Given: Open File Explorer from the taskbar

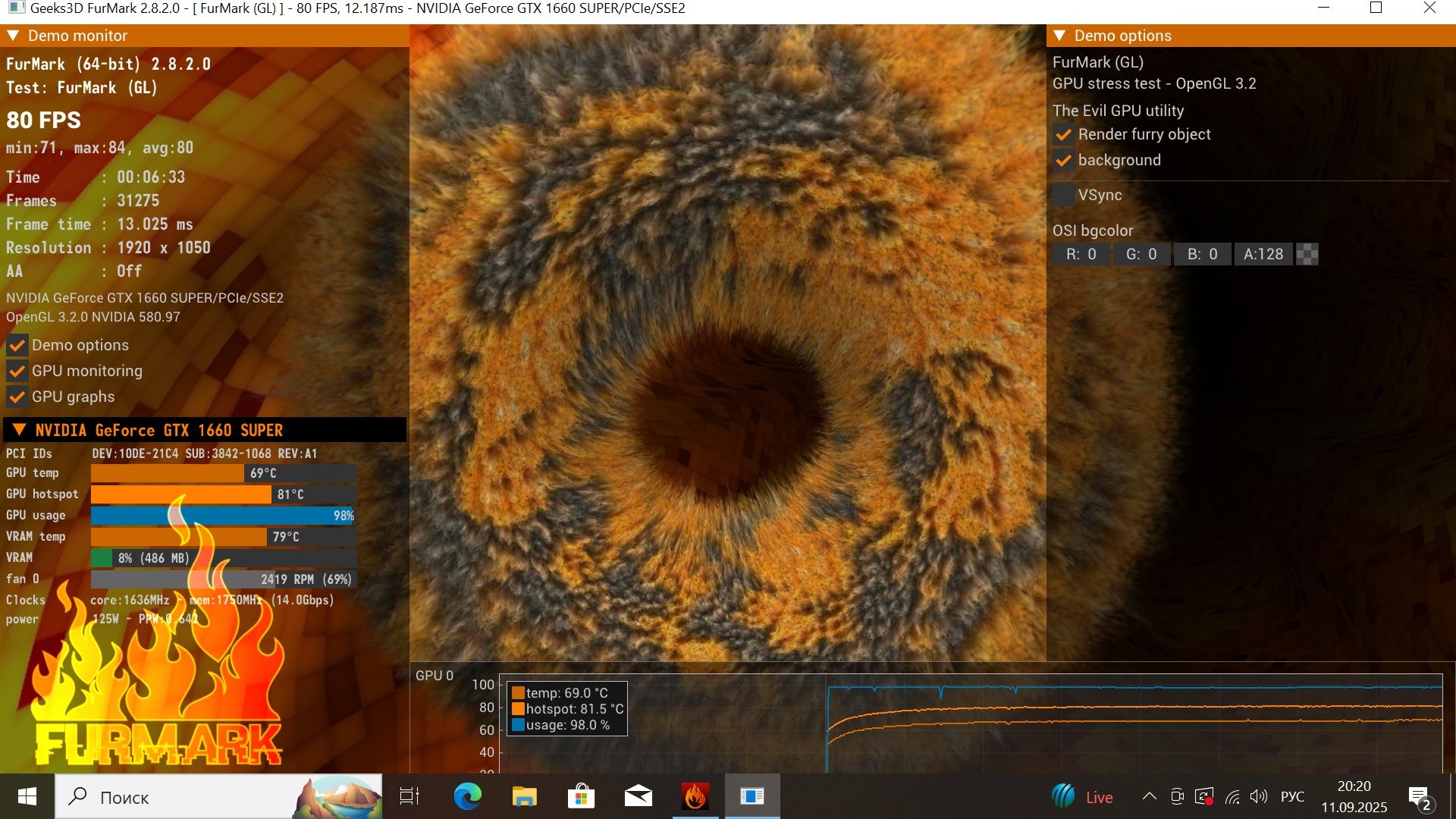Looking at the screenshot, I should [x=524, y=796].
